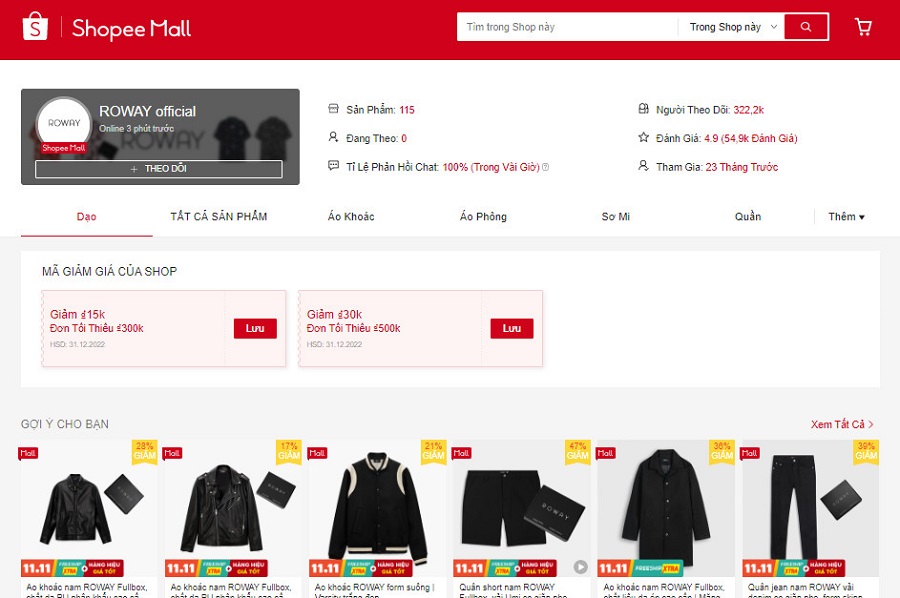900x598 pixels.
Task: Click the chevron beside Xem Tất Cả
Action: 871,424
